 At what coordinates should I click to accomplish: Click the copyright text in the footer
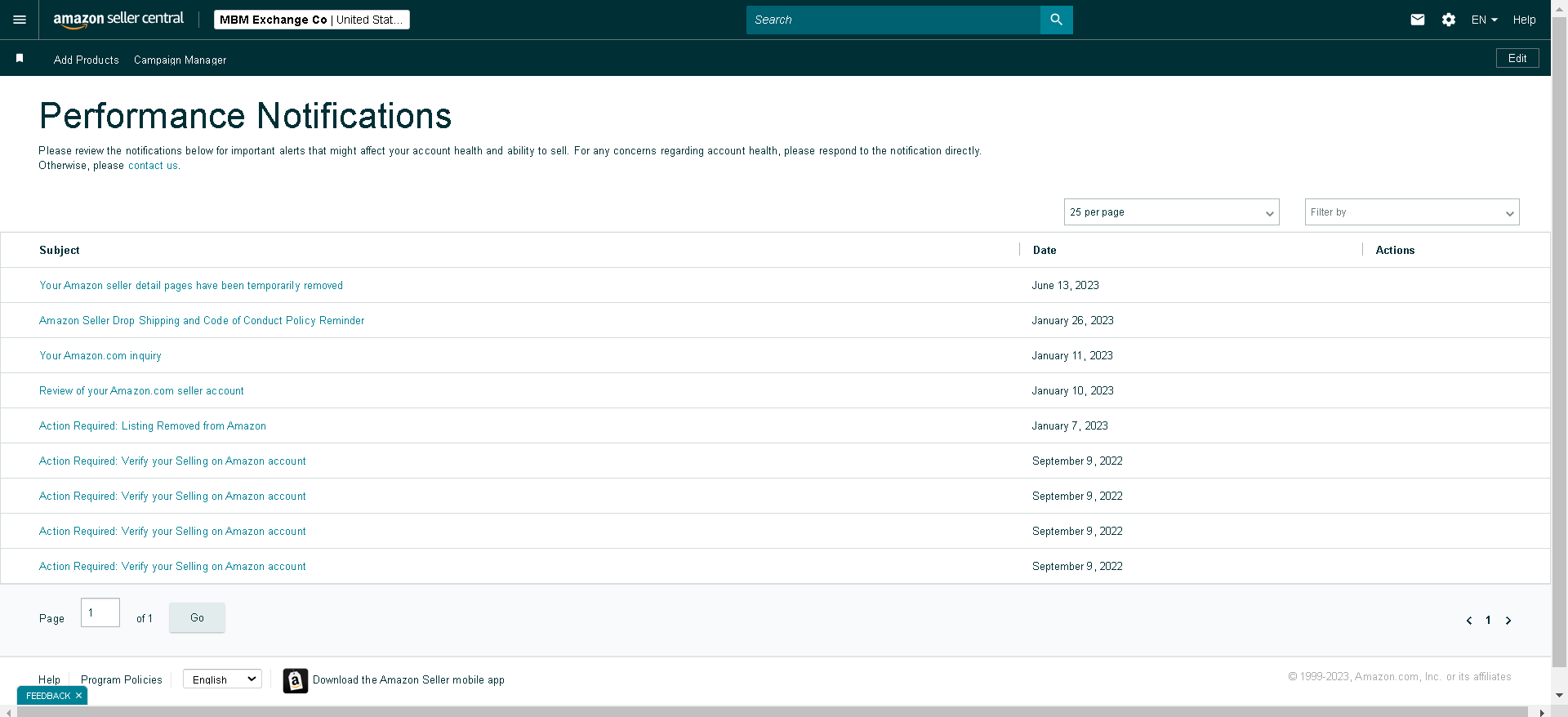[1400, 677]
